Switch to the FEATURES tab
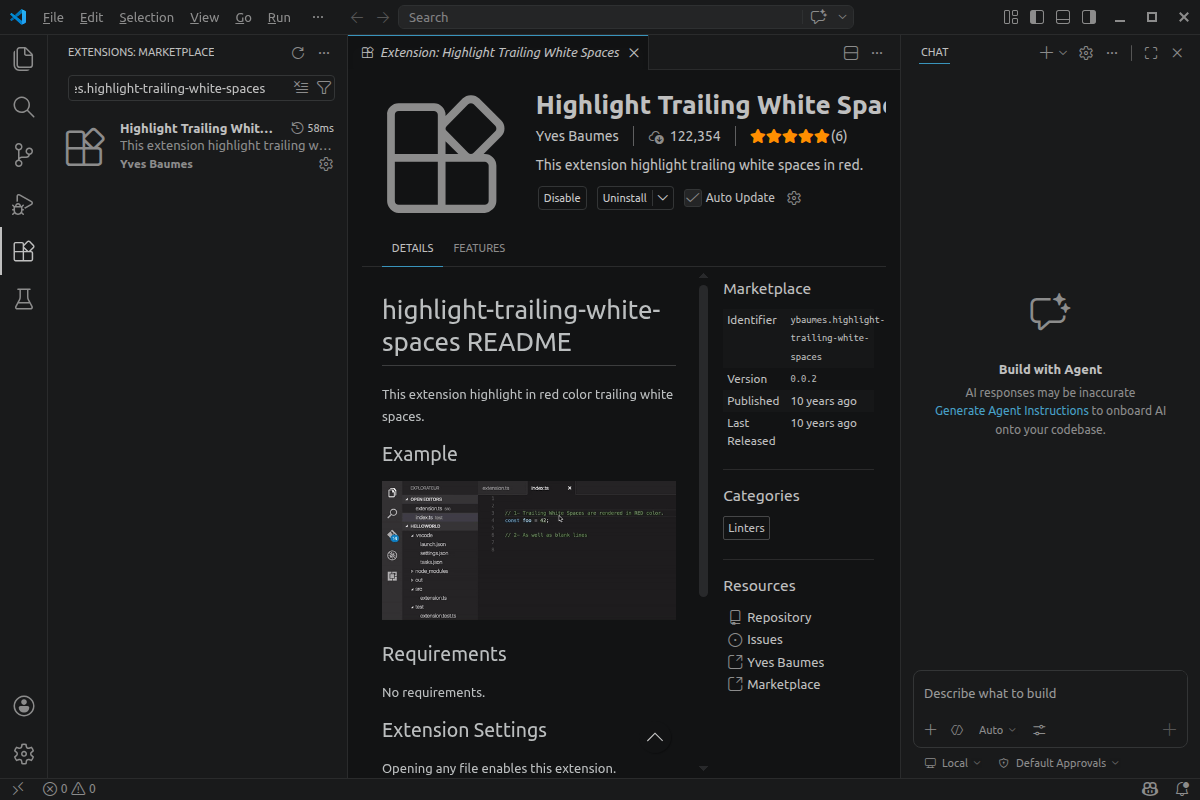The image size is (1200, 800). click(479, 248)
